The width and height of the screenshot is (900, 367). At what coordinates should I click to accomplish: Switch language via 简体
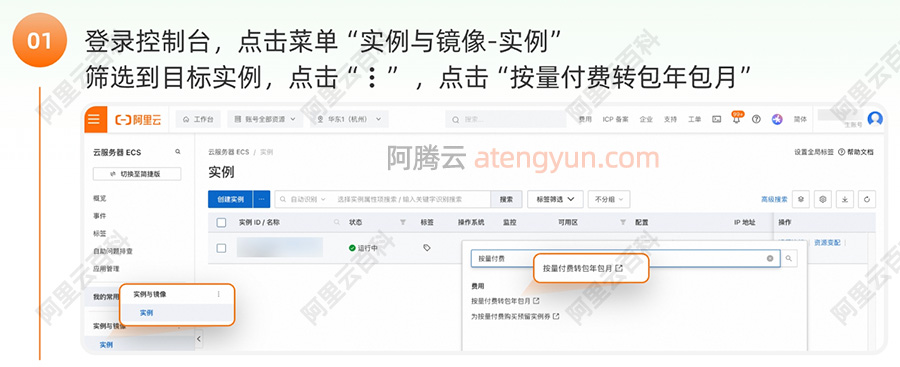800,119
